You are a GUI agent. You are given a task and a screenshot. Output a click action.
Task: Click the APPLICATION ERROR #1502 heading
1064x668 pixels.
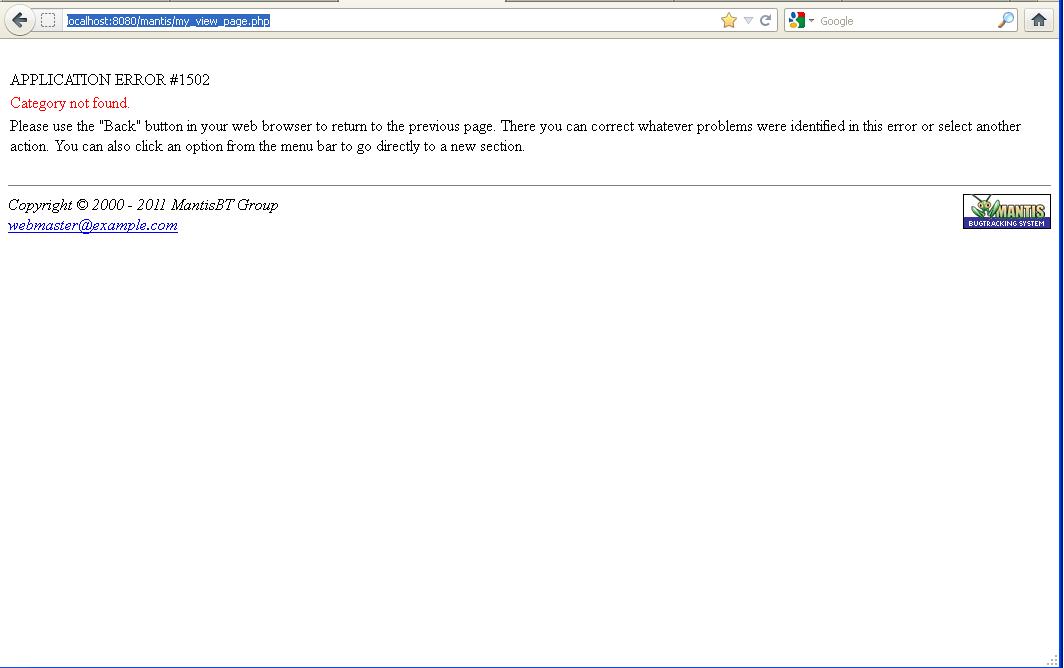110,80
